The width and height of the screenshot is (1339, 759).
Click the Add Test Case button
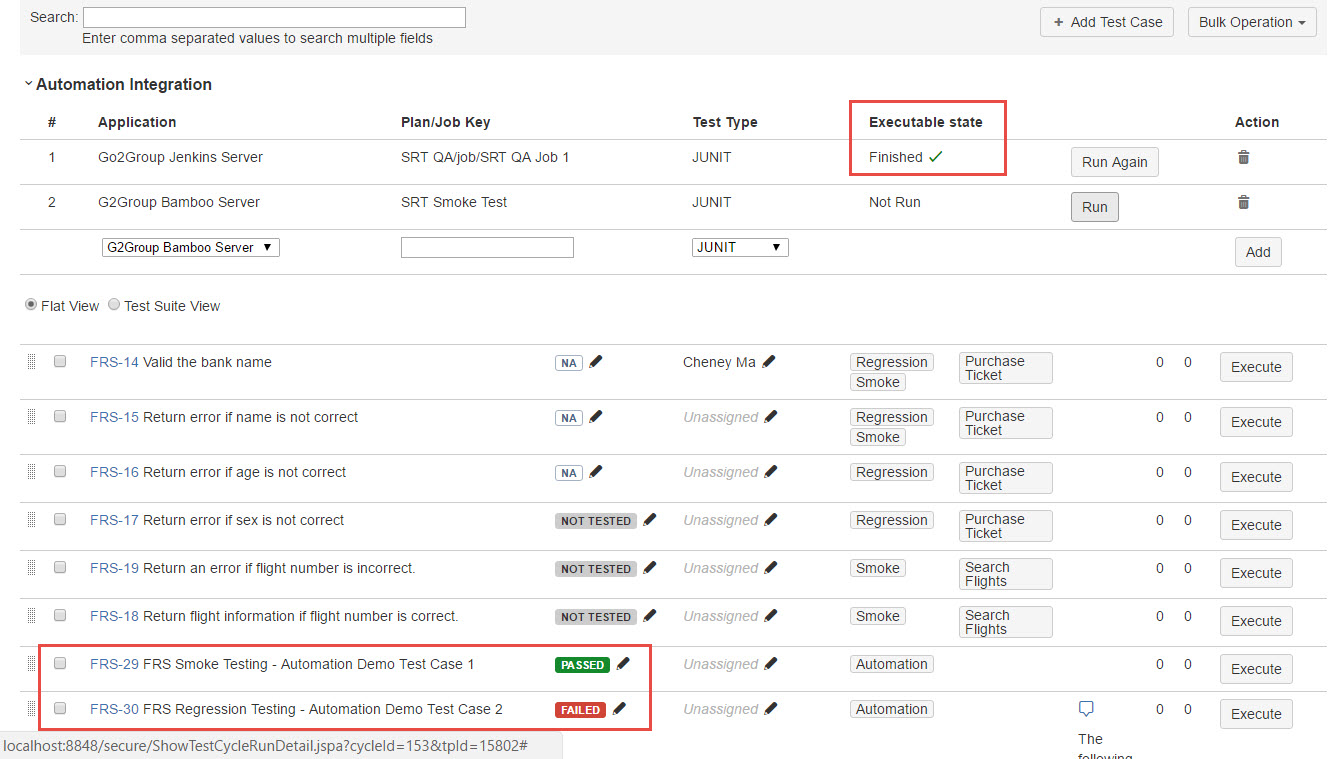tap(1107, 22)
